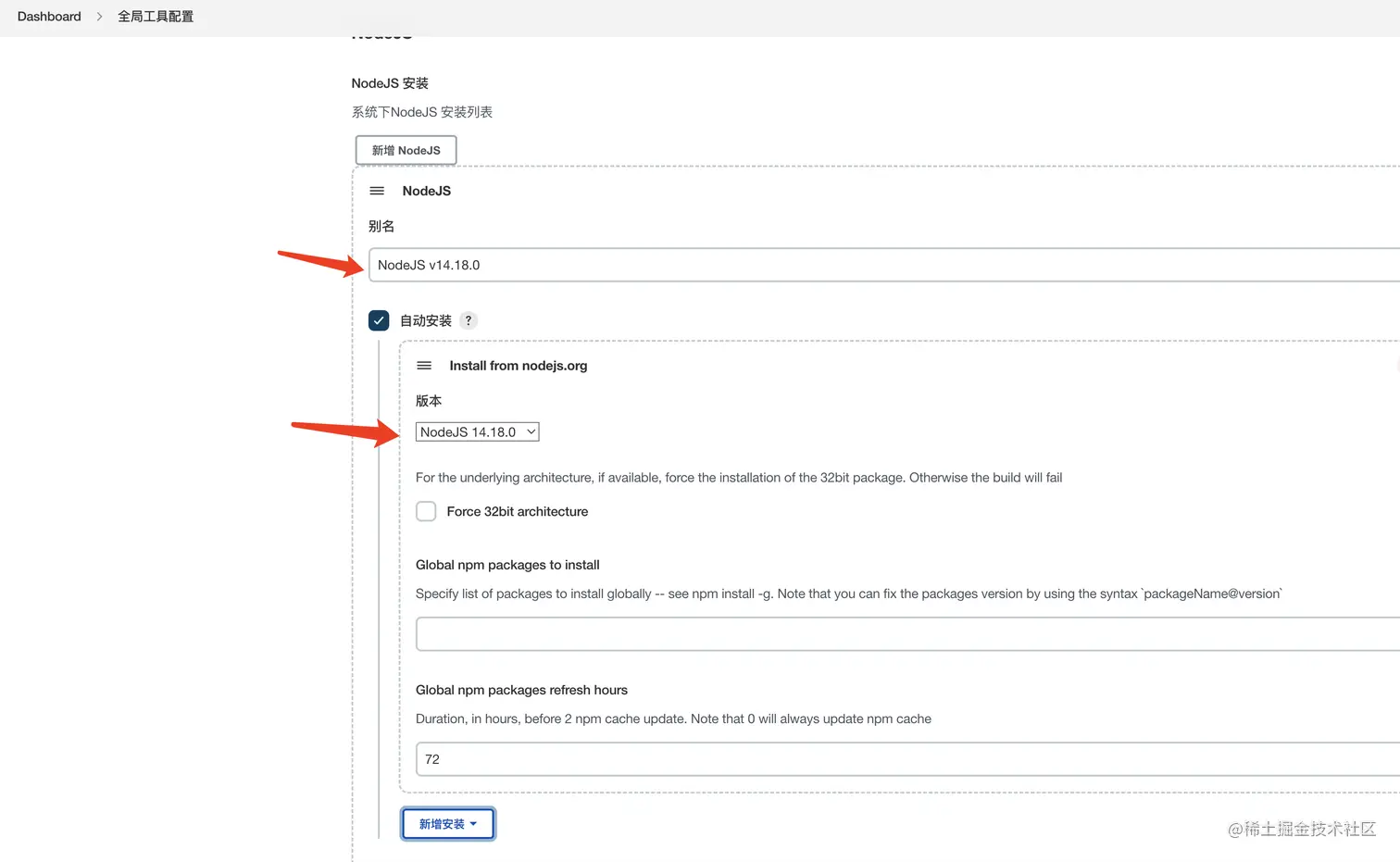Open the NodeJS 14.18.0 version dropdown

click(477, 431)
